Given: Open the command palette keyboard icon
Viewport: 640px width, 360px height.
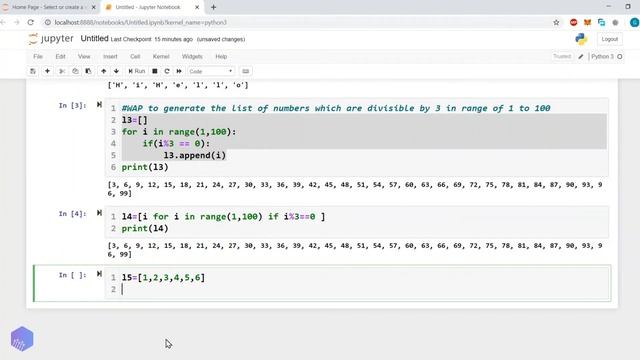Looking at the screenshot, I should point(245,71).
